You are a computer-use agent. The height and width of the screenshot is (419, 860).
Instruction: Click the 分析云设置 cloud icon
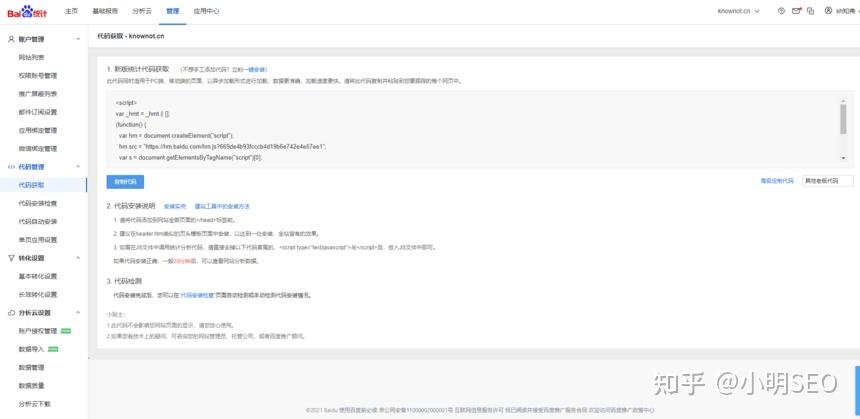click(x=11, y=313)
